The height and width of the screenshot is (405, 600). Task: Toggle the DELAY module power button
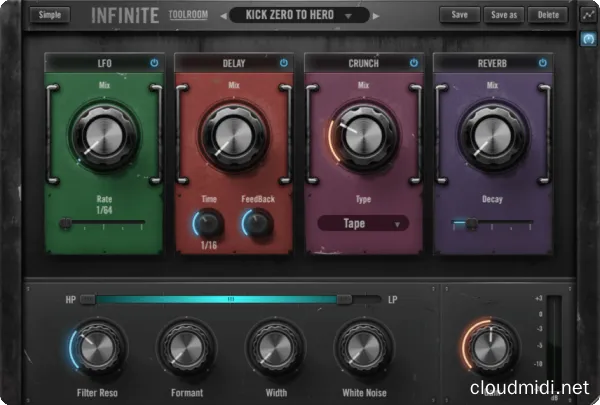click(x=284, y=63)
